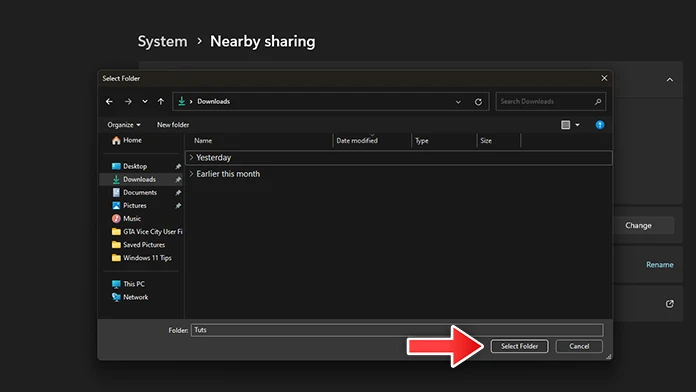Confirm with the Select Folder button
Image resolution: width=696 pixels, height=392 pixels.
pos(519,346)
